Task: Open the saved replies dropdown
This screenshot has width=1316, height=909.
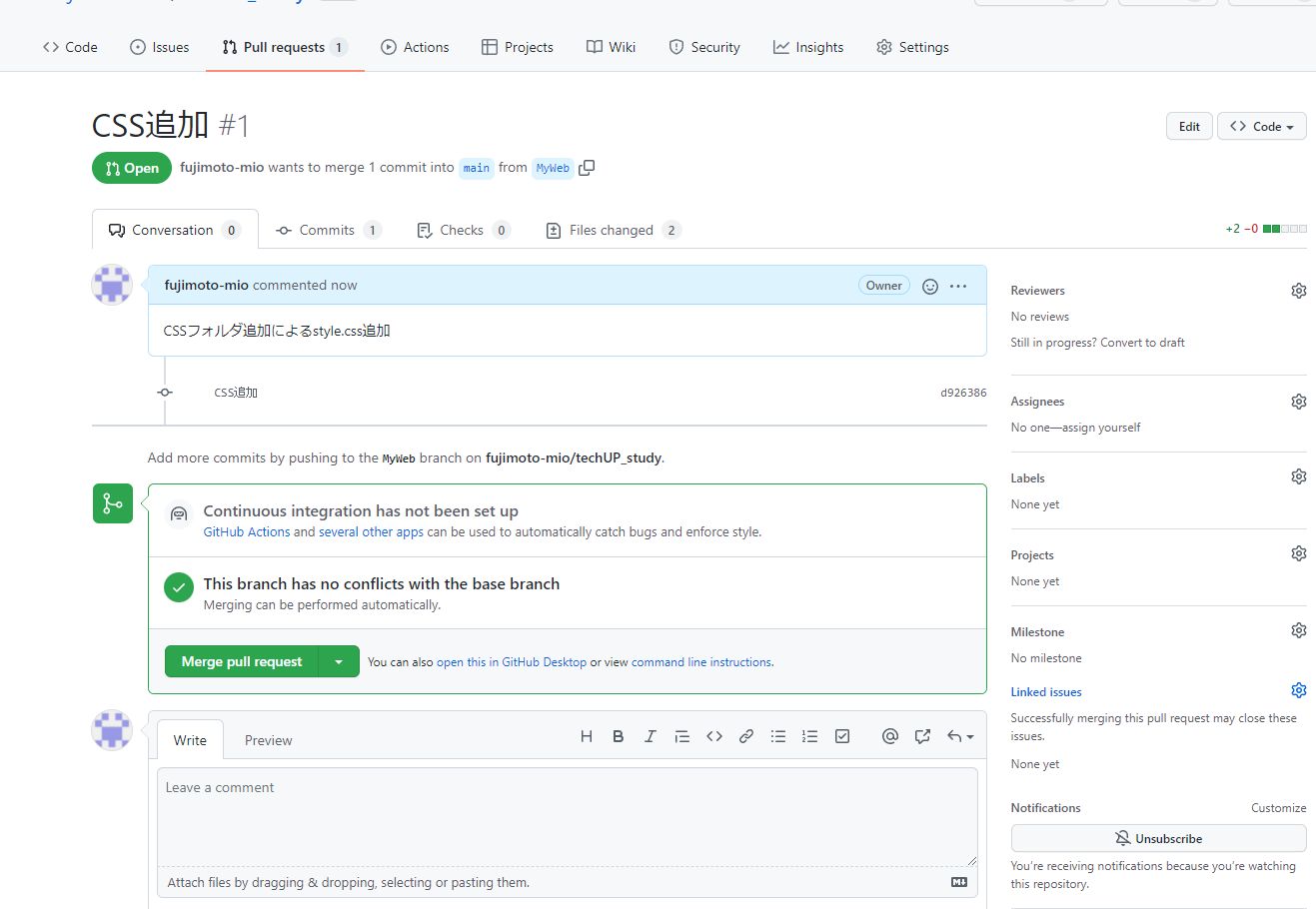Action: pyautogui.click(x=960, y=736)
